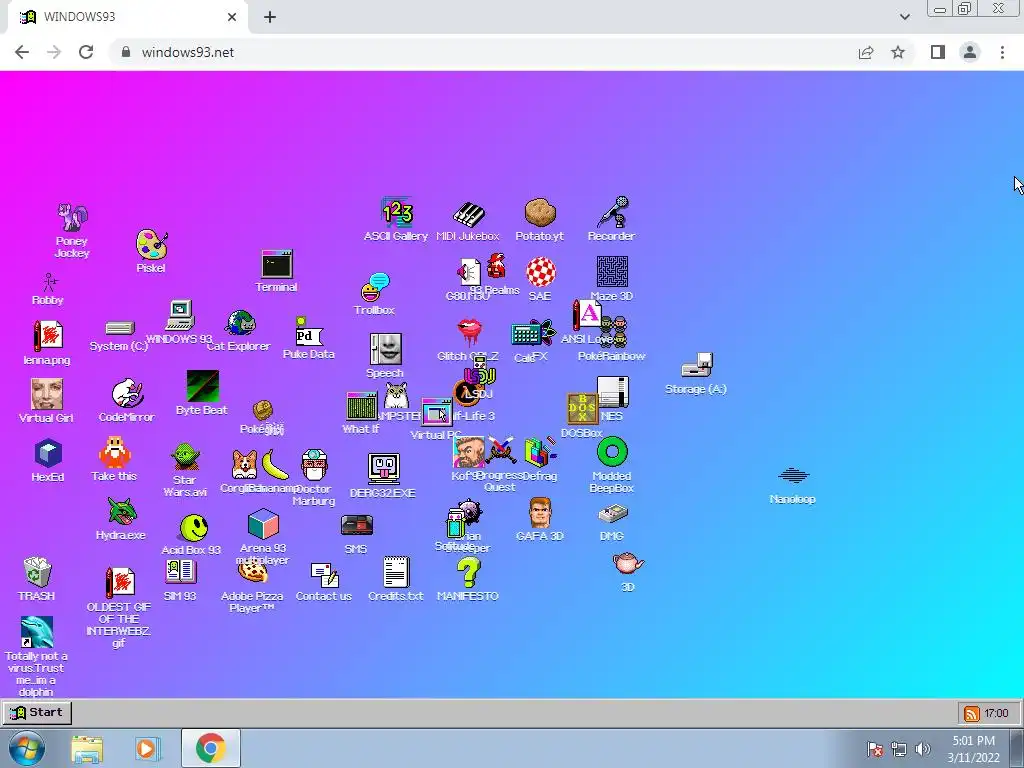1024x768 pixels.
Task: Expand the tab search chevron
Action: click(x=904, y=17)
